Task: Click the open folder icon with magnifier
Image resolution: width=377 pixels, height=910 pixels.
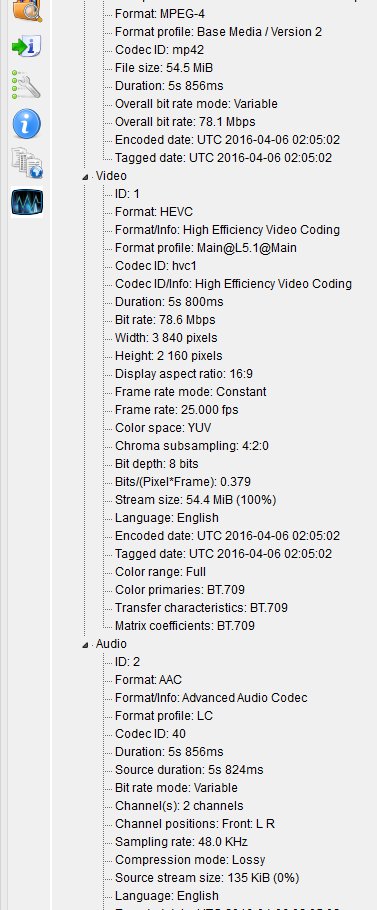Action: [27, 10]
